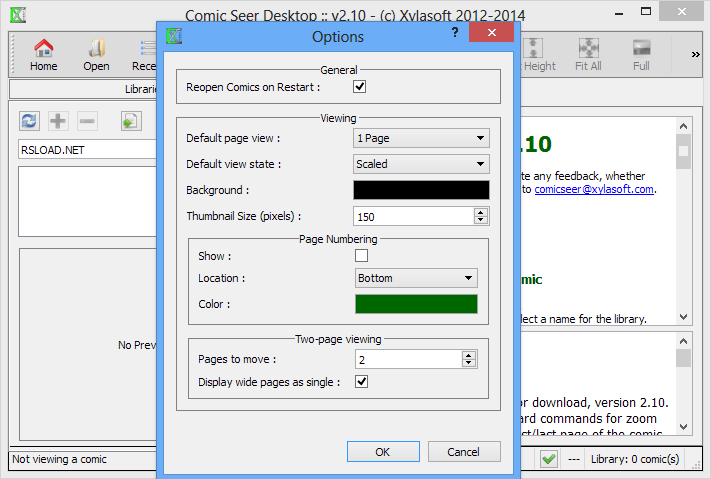Click Cancel in Options dialog

click(x=464, y=452)
